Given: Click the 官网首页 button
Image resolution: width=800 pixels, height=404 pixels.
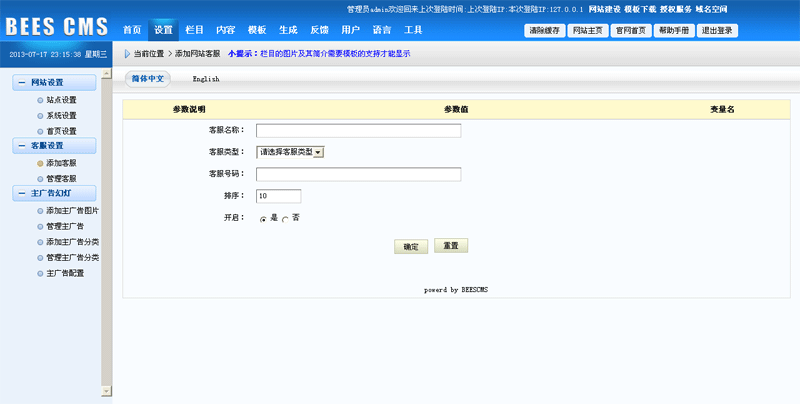Looking at the screenshot, I should (x=631, y=31).
